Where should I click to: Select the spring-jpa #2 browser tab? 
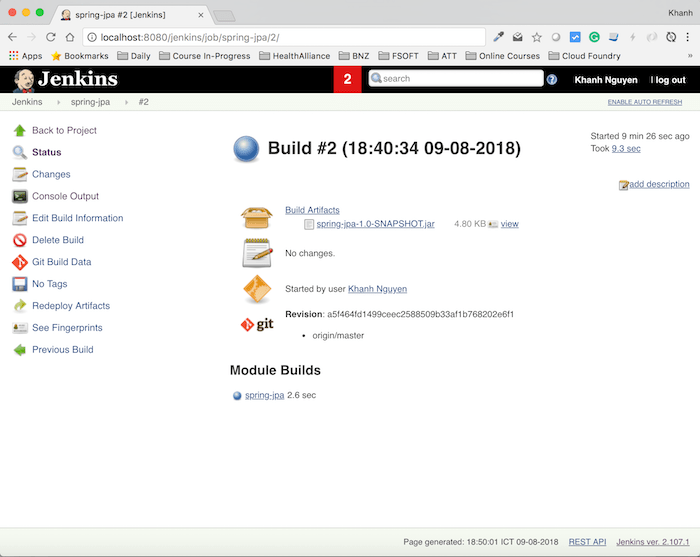(132, 15)
